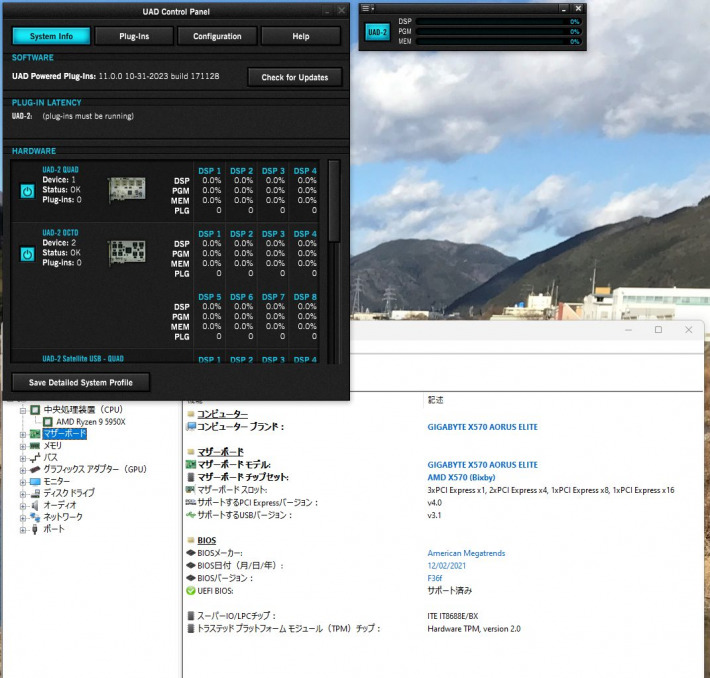Click the DSP usage meter bar
Viewport: 710px width, 678px height.
[497, 21]
